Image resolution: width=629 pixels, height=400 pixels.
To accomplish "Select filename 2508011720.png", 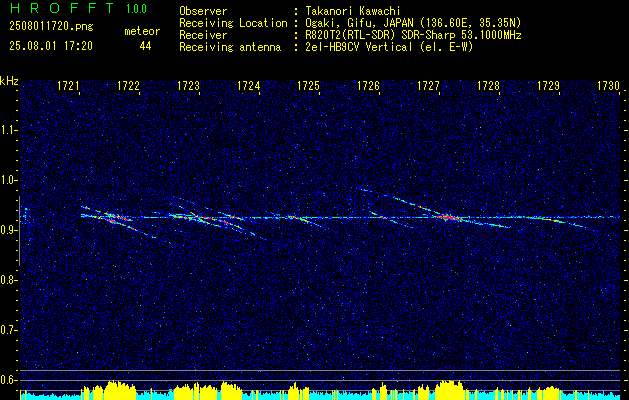I will 51,27.
